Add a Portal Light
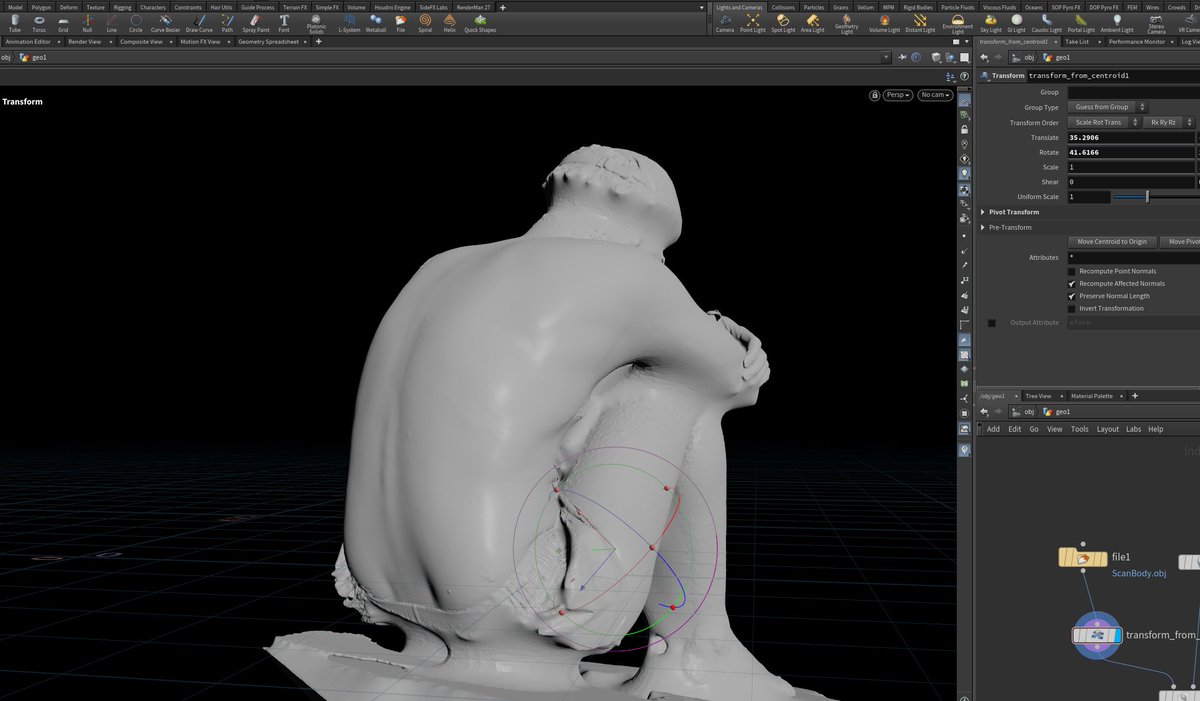Image resolution: width=1200 pixels, height=701 pixels. [1082, 22]
